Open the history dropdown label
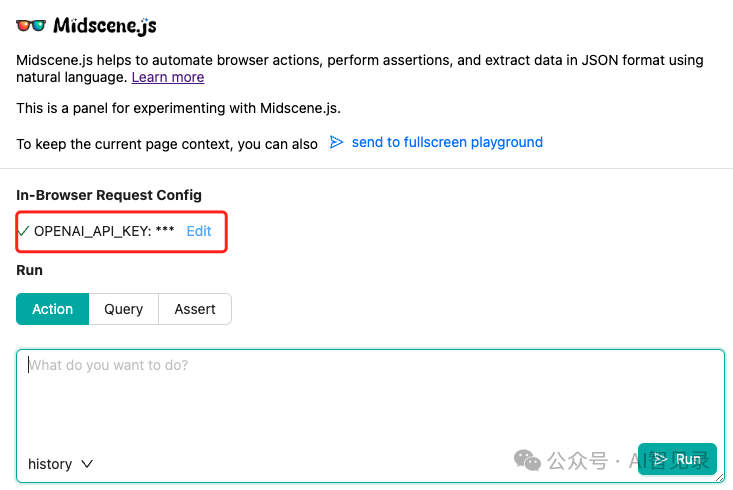Viewport: 733px width, 490px height. click(x=50, y=464)
